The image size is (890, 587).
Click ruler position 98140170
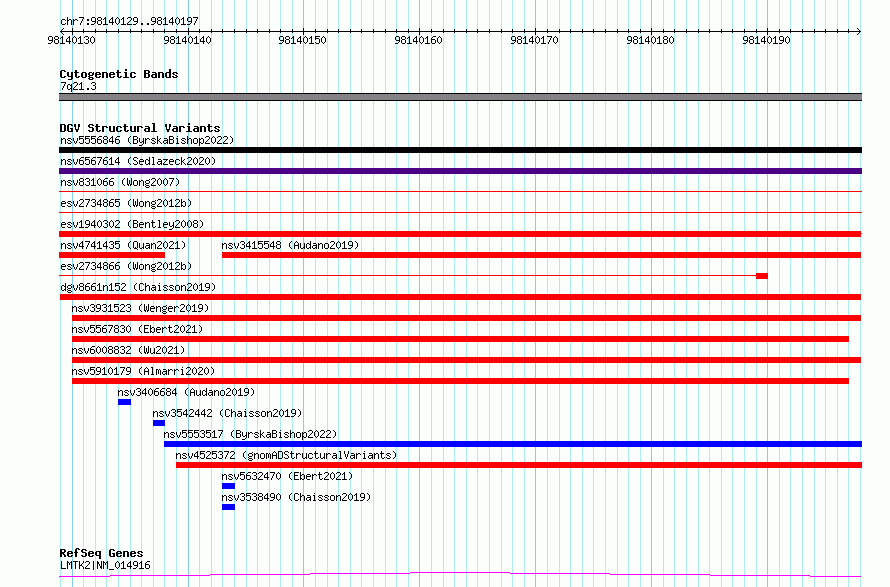534,40
